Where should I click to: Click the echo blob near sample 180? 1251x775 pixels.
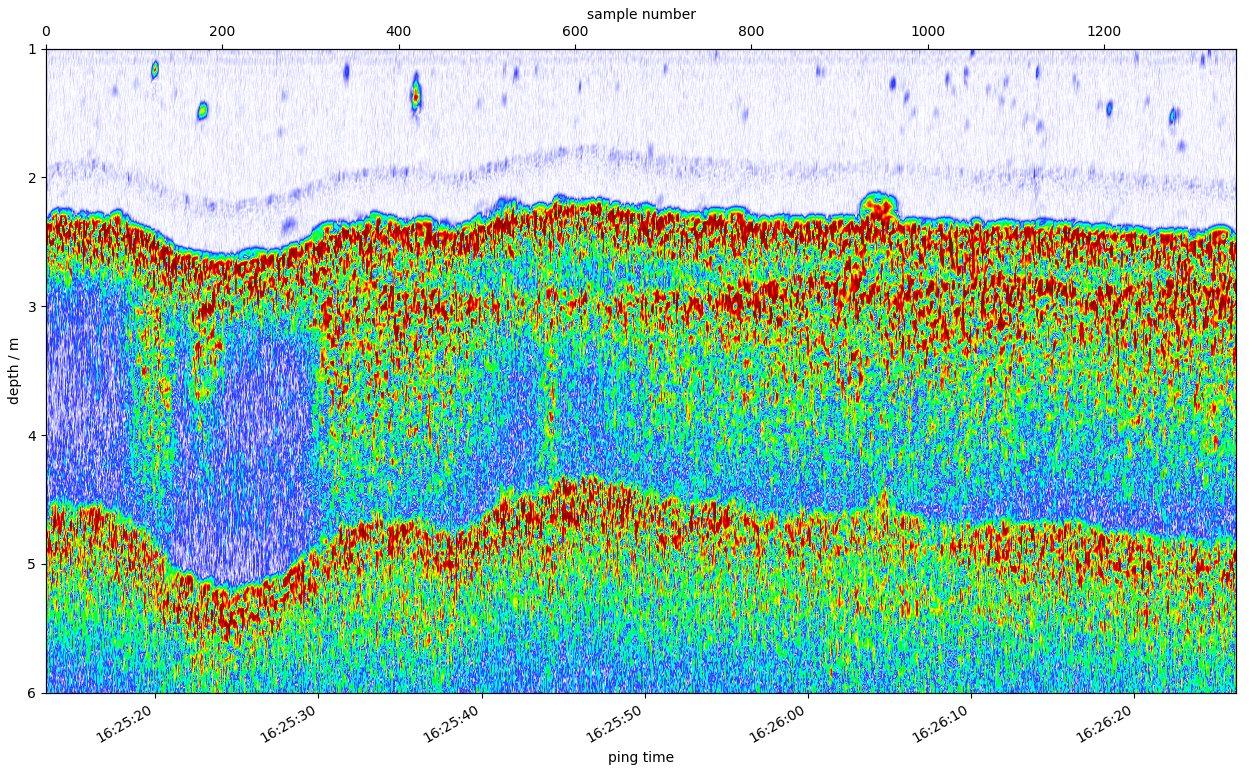click(203, 110)
